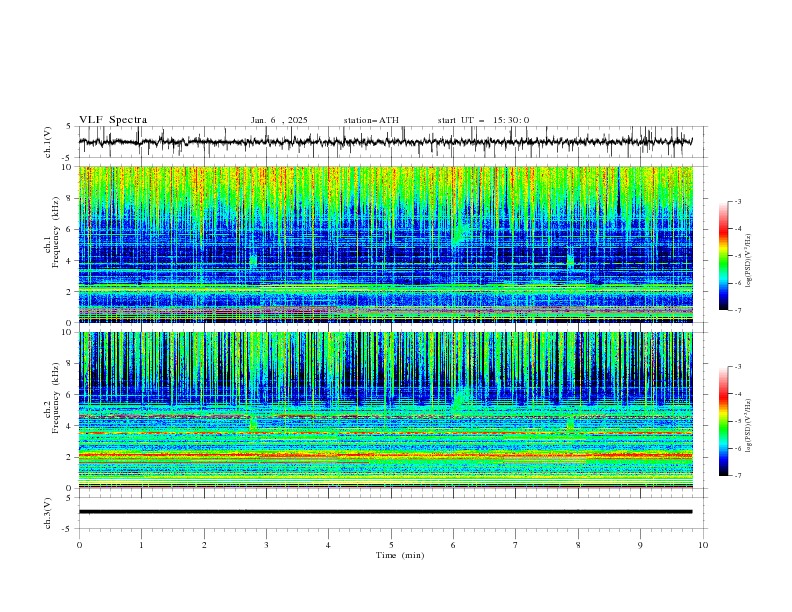
Task: Click the time axis tick label "0"
Action: click(79, 545)
